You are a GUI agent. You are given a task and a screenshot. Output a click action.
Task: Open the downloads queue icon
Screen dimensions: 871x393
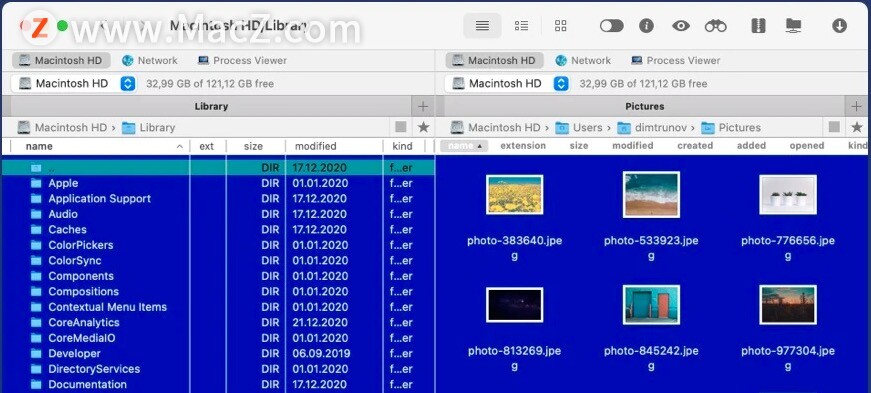(839, 26)
